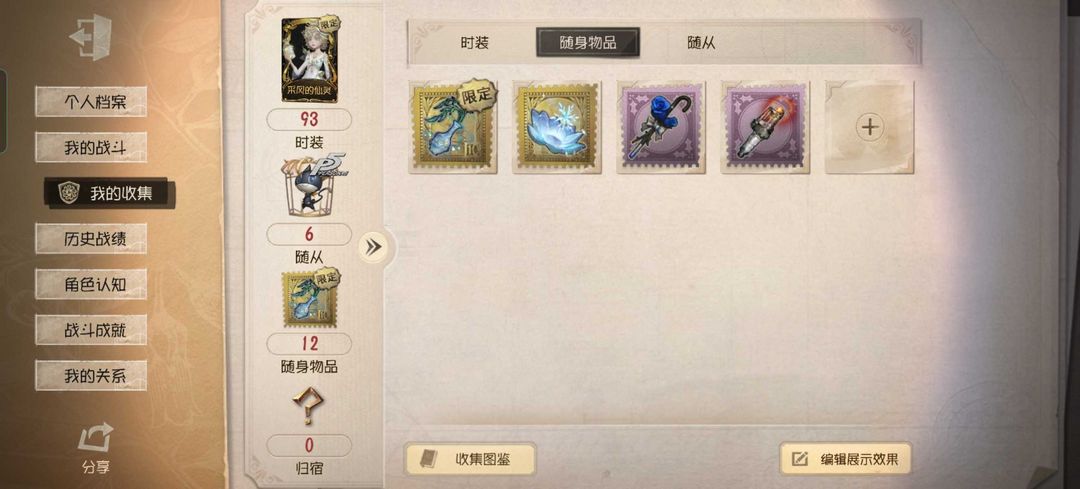Go to 战斗成就 menu item
Viewport: 1080px width, 489px height.
(91, 330)
